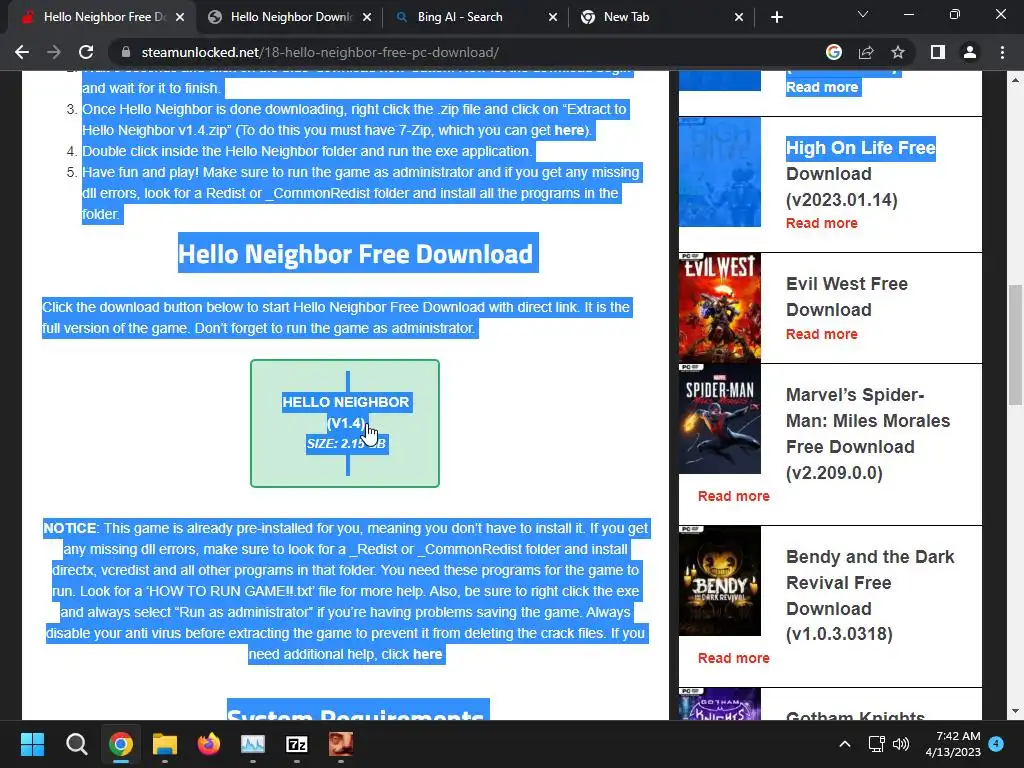Close the first Hello Neighbor tab
This screenshot has height=768, width=1024.
click(x=180, y=17)
